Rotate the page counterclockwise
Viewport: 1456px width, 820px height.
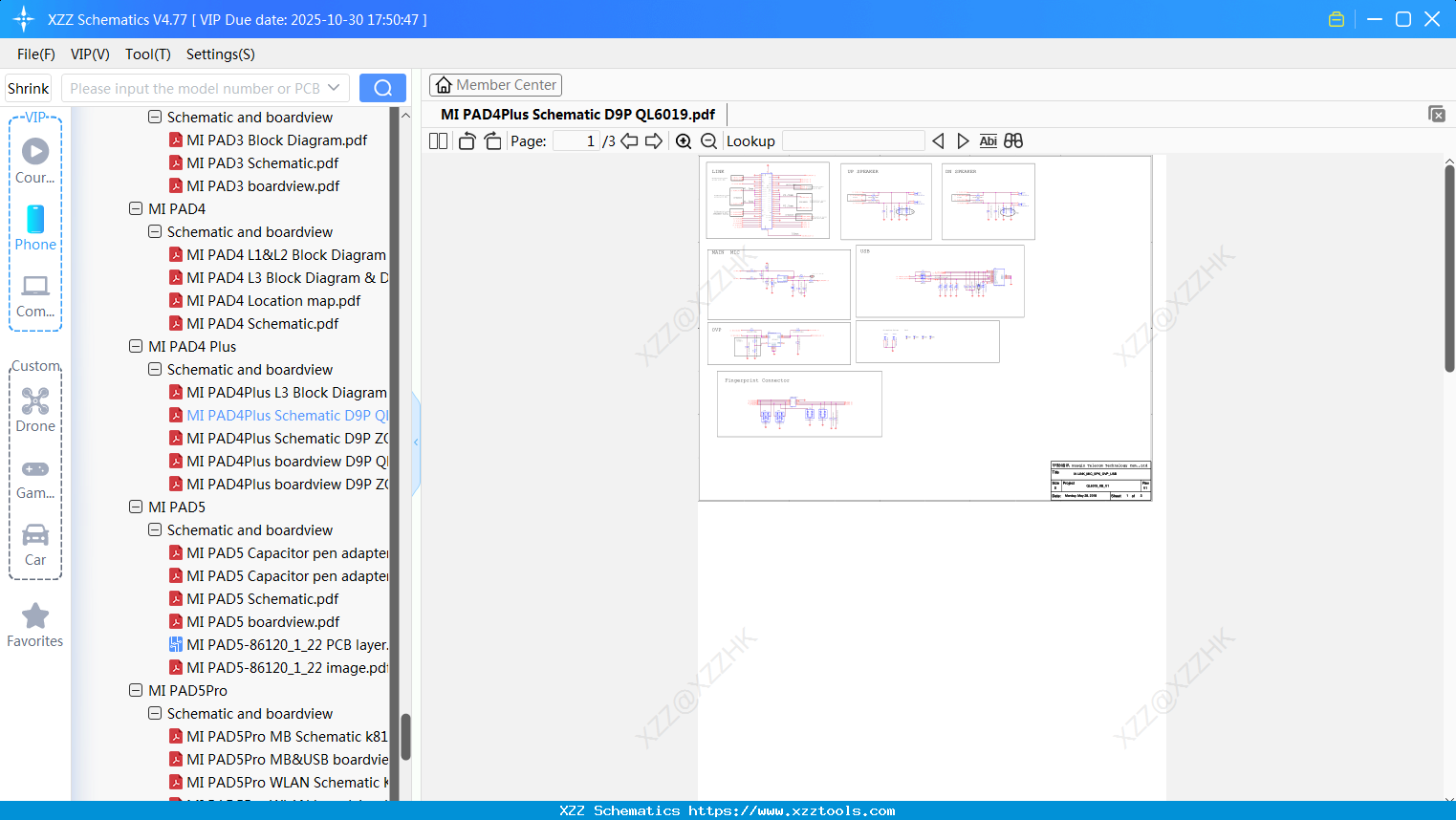(x=467, y=141)
